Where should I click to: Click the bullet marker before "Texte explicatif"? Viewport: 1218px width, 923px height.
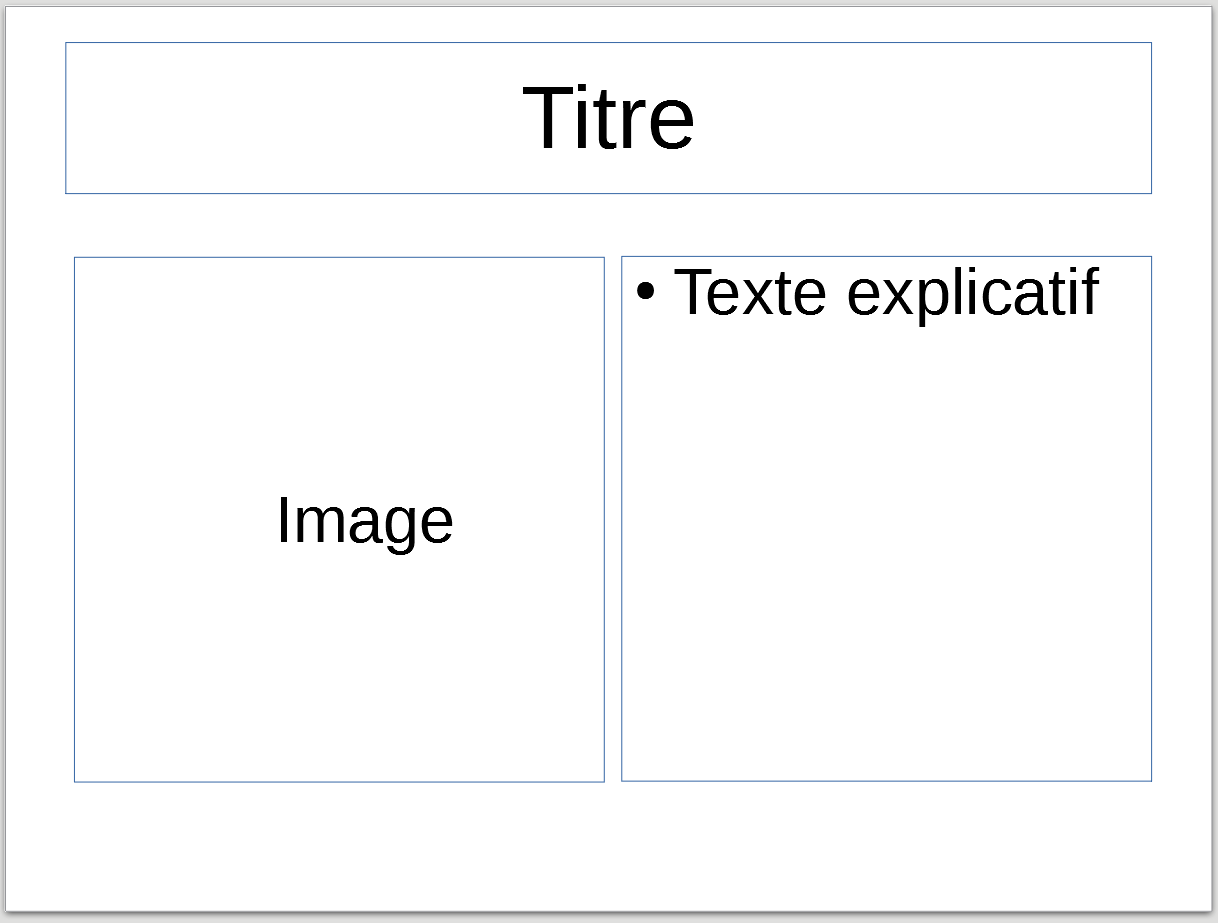[646, 293]
